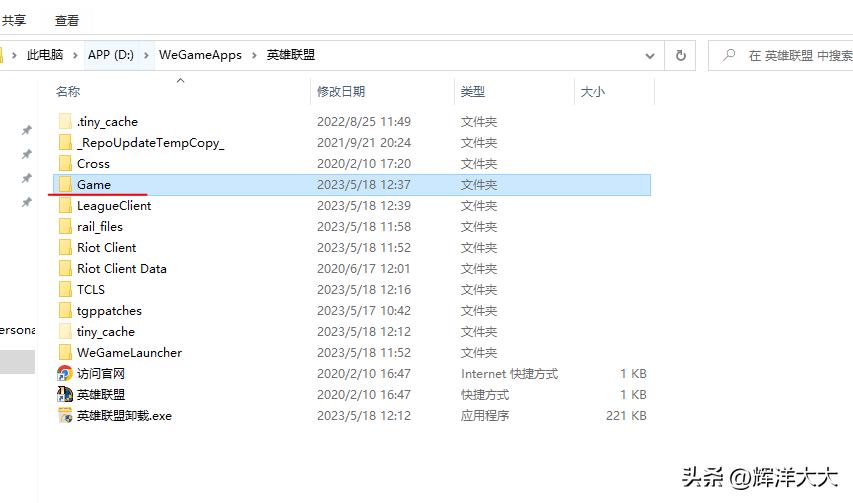Select the file name text WeGameLauncher
The image size is (853, 503).
[x=129, y=352]
